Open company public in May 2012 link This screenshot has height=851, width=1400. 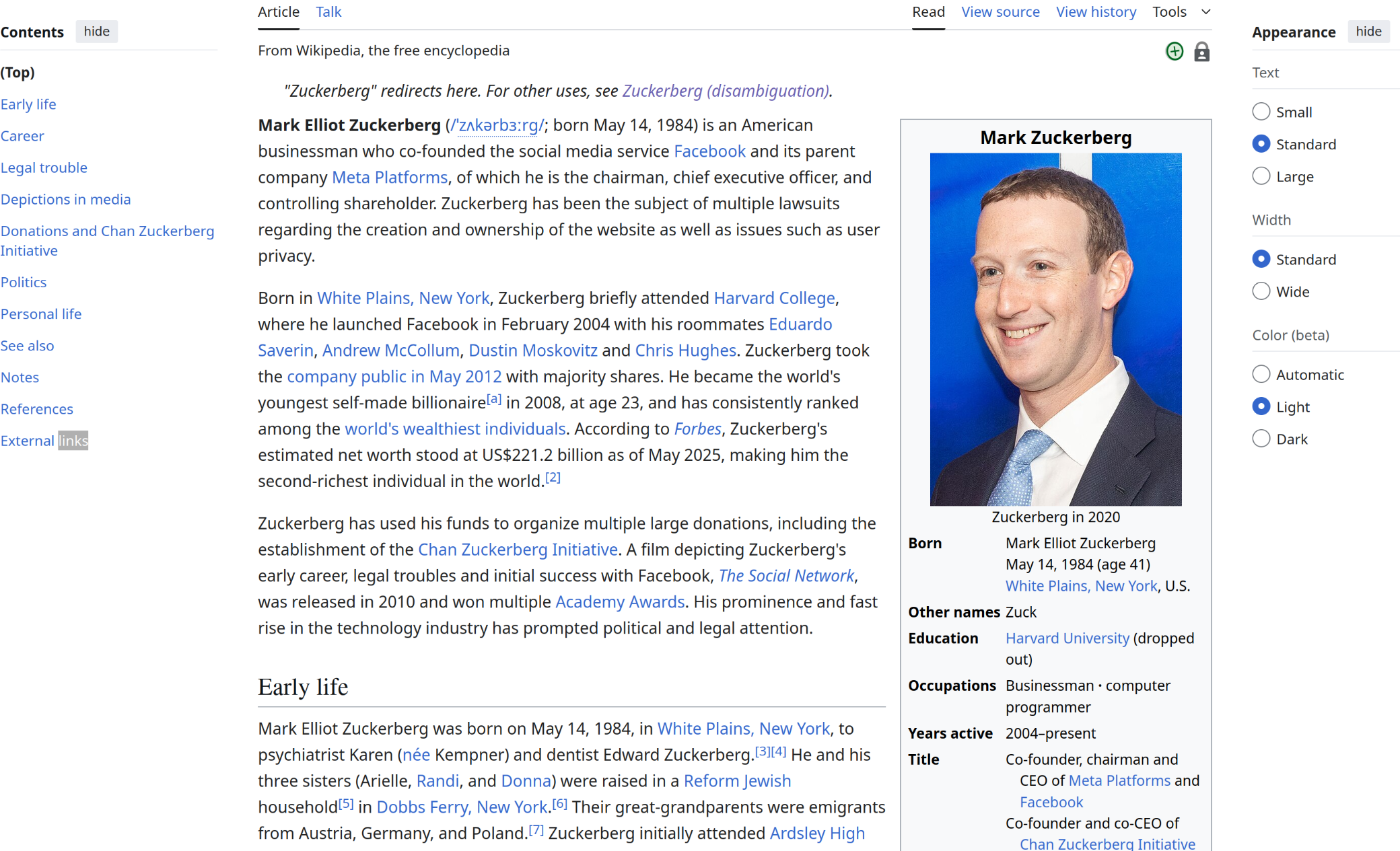[x=394, y=377]
